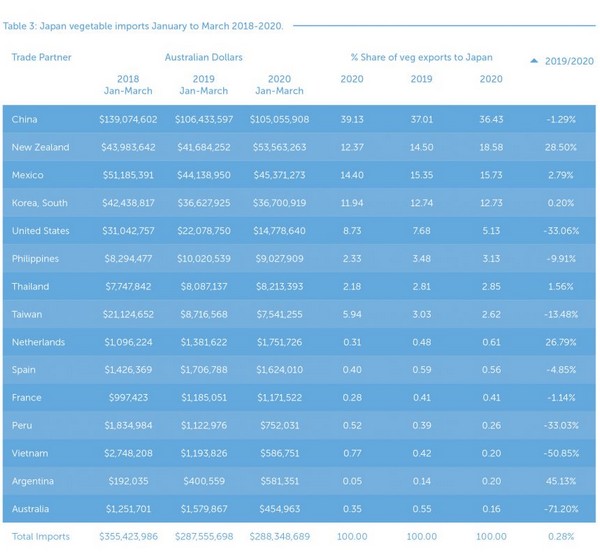Select the New Zealand row label
Screen dimensions: 600x559
(x=40, y=147)
